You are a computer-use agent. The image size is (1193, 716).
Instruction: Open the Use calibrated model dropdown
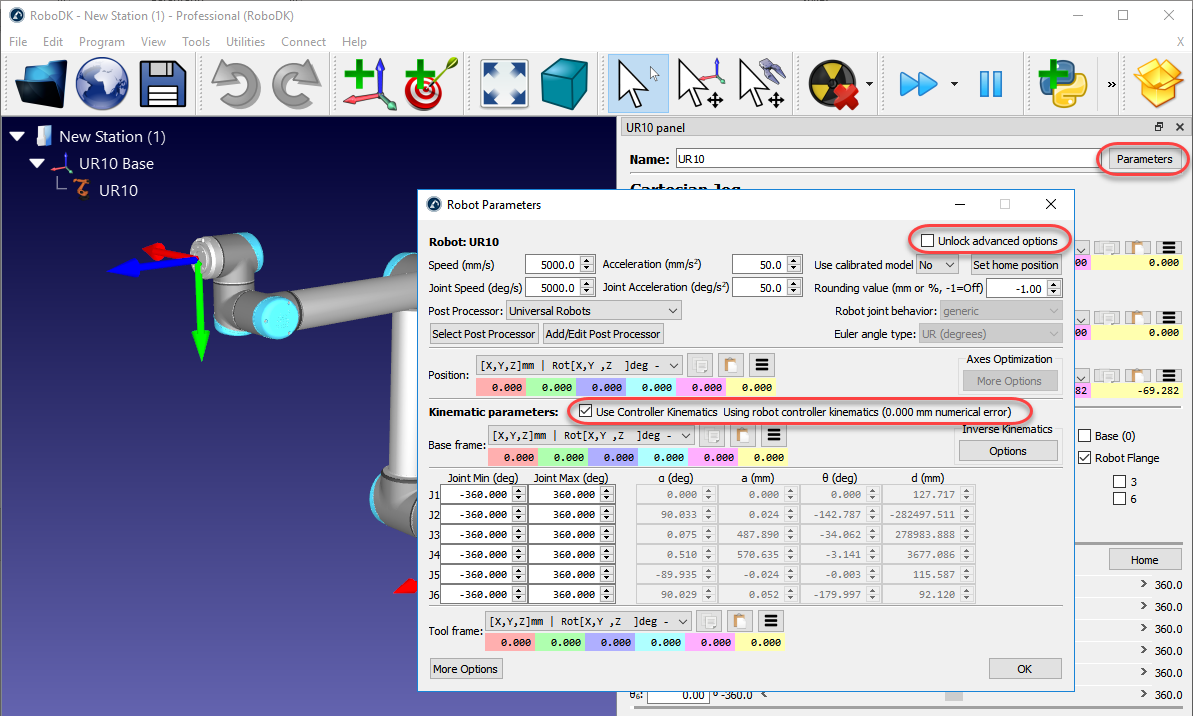939,265
